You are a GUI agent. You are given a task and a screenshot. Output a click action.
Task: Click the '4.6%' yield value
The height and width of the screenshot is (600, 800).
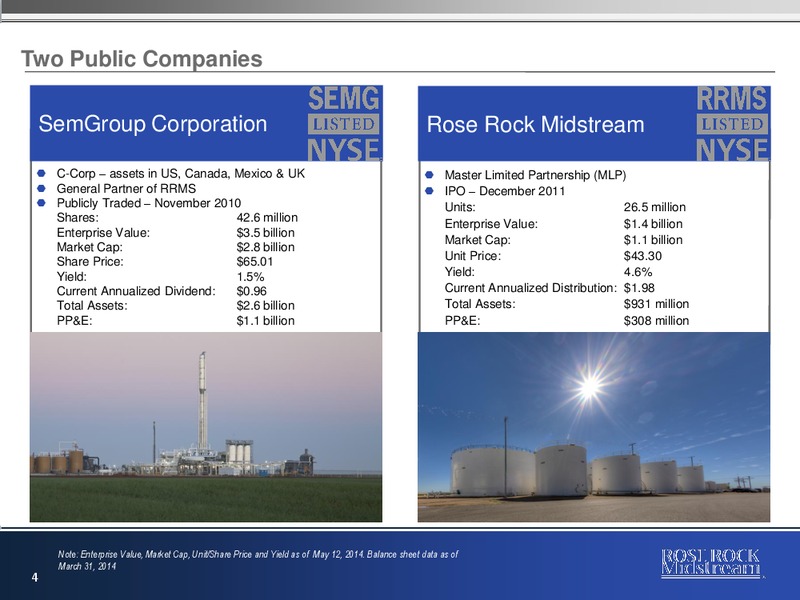pos(638,272)
